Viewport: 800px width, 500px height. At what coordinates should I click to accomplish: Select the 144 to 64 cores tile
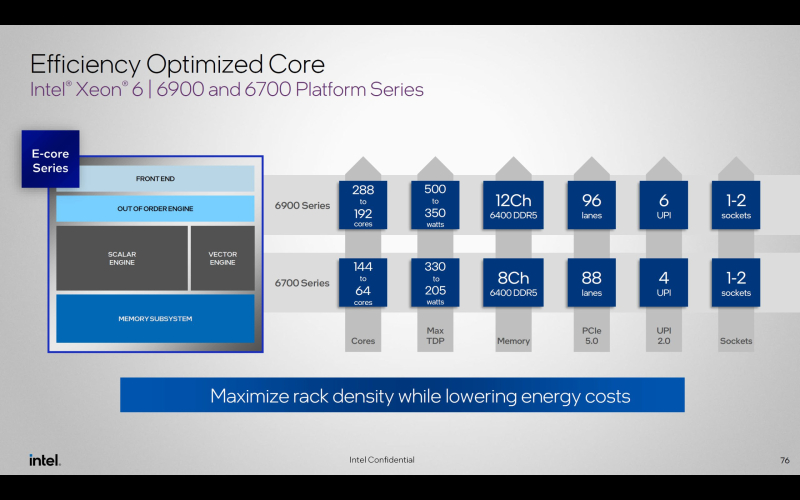point(363,282)
